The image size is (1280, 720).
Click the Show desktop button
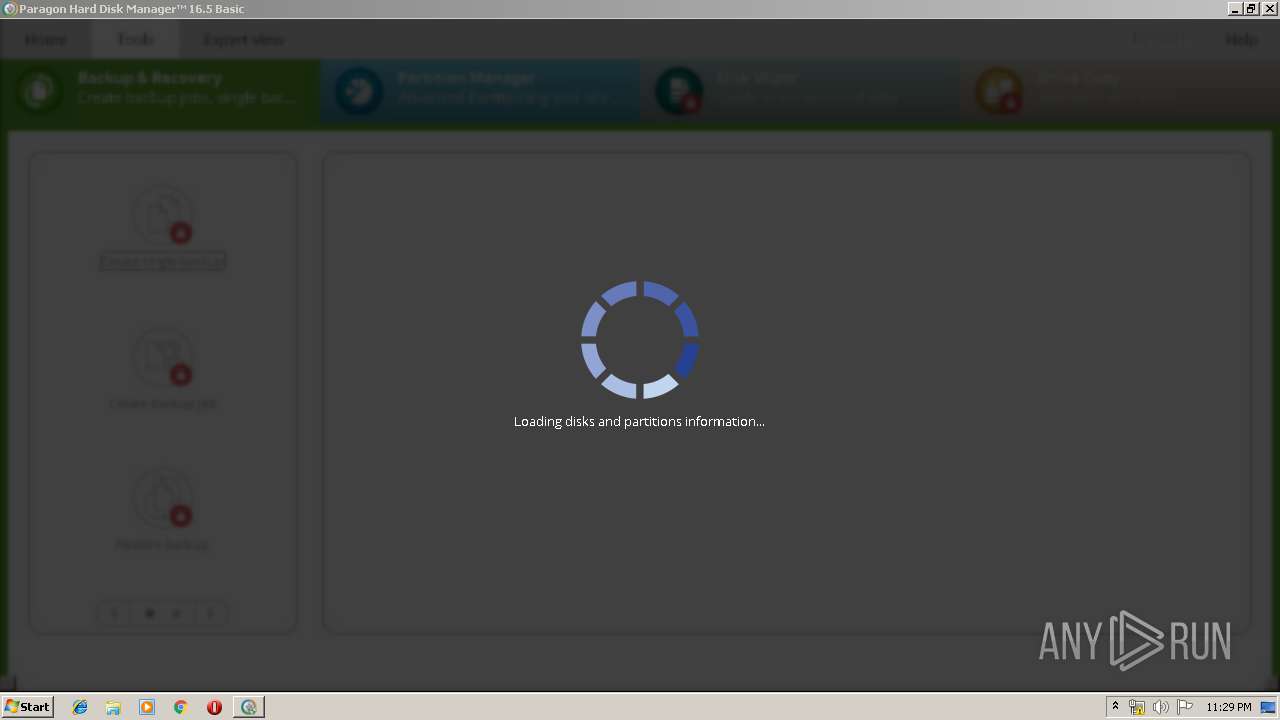(1268, 707)
